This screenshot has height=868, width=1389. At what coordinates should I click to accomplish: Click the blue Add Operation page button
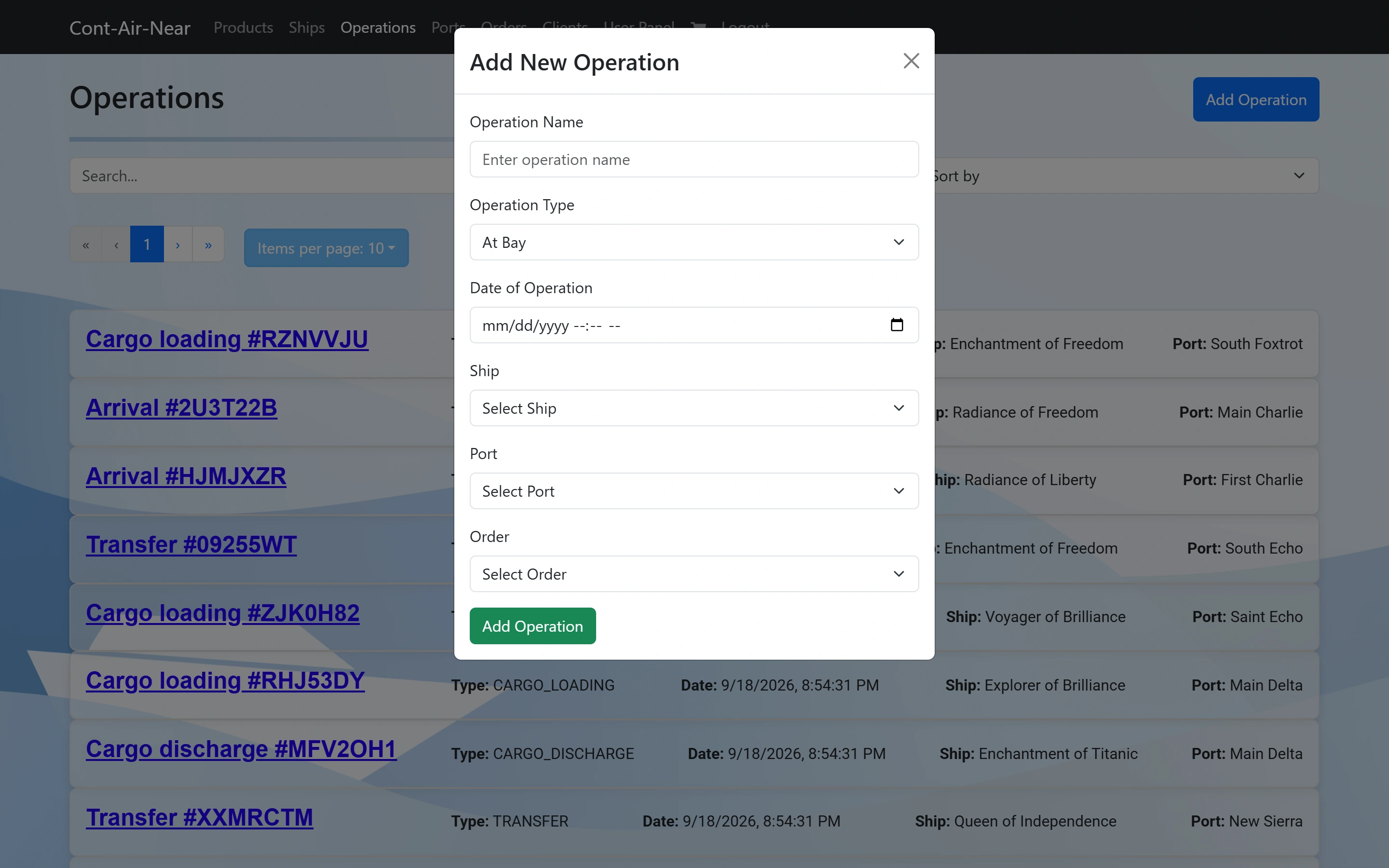1256,99
